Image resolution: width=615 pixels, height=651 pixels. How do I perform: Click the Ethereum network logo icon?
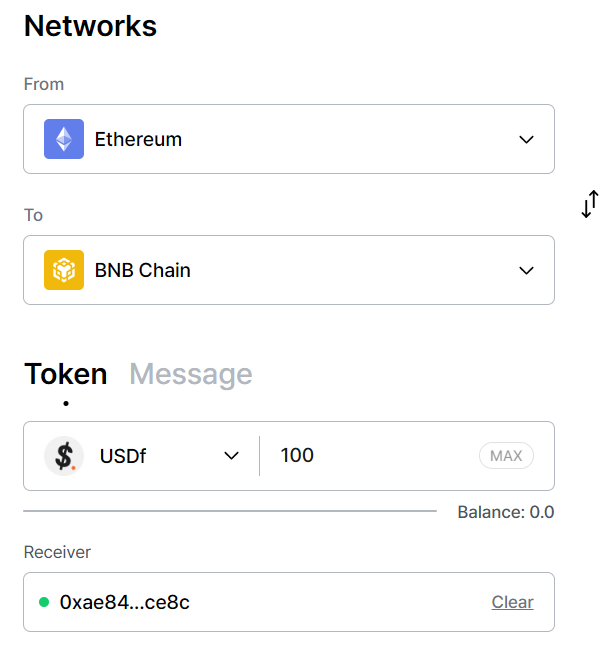[64, 139]
